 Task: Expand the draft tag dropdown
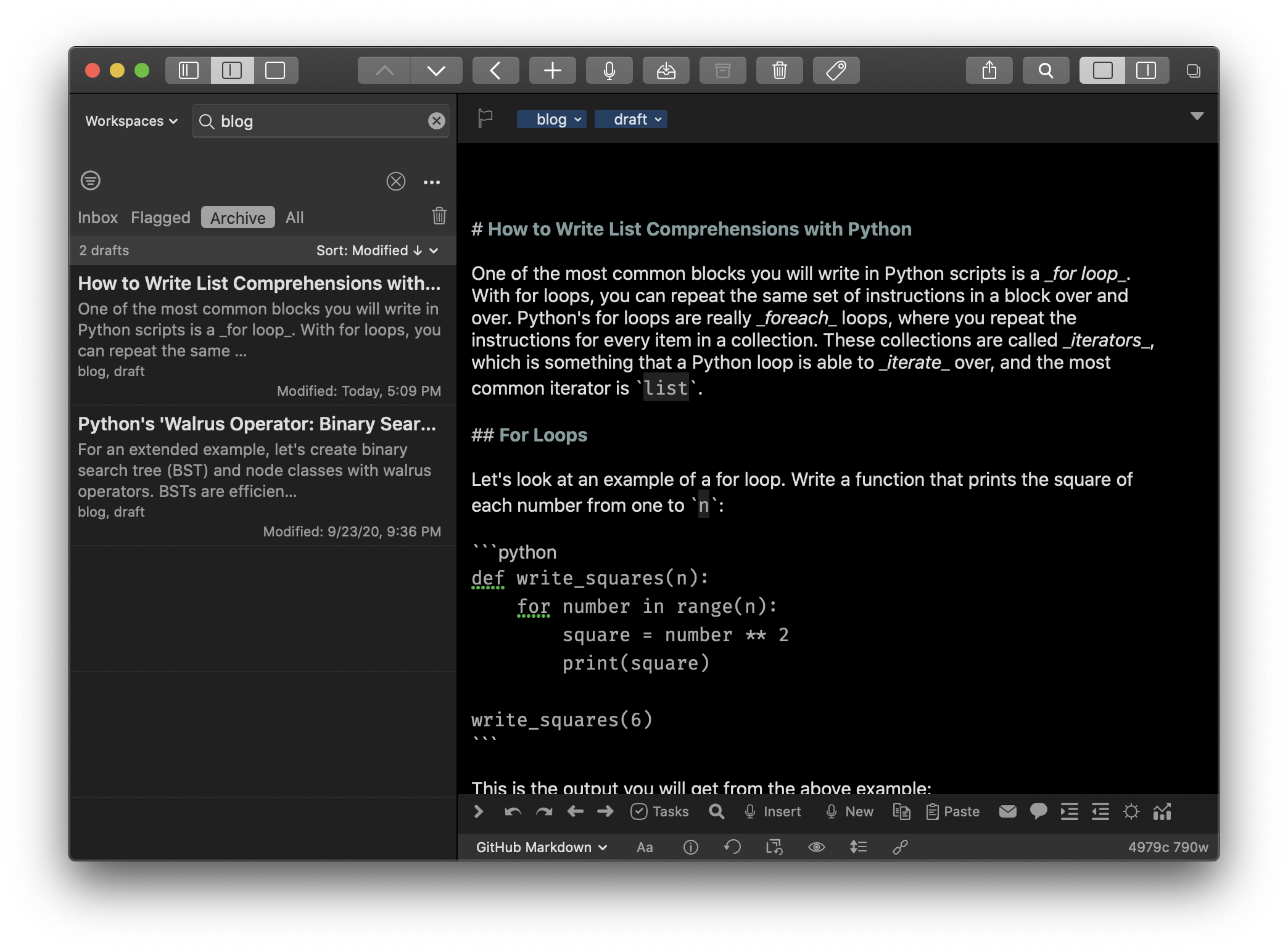[631, 119]
